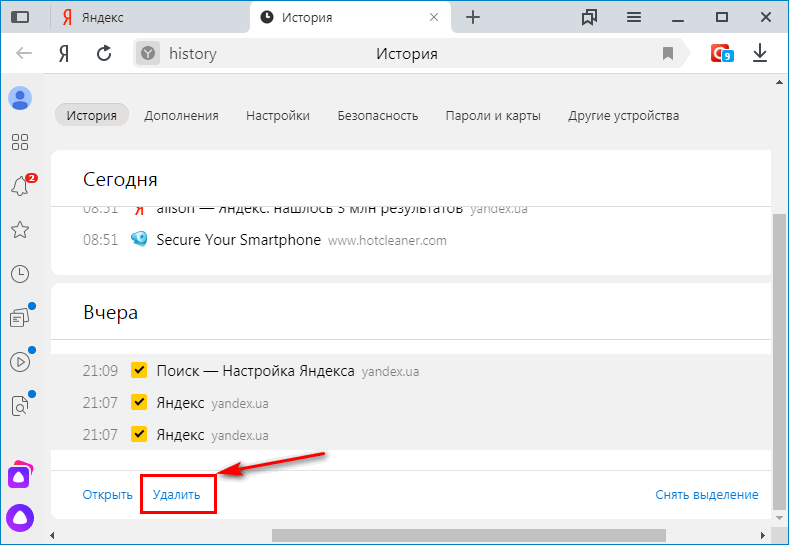Click Снять выделение to clear the selection
The image size is (789, 545).
click(x=706, y=495)
